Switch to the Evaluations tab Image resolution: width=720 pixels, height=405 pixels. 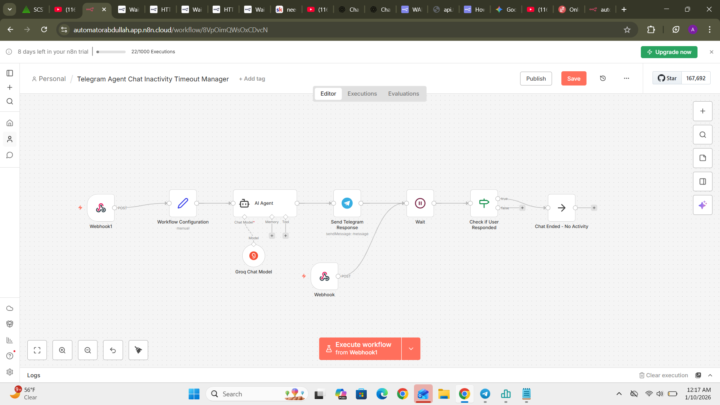click(404, 94)
